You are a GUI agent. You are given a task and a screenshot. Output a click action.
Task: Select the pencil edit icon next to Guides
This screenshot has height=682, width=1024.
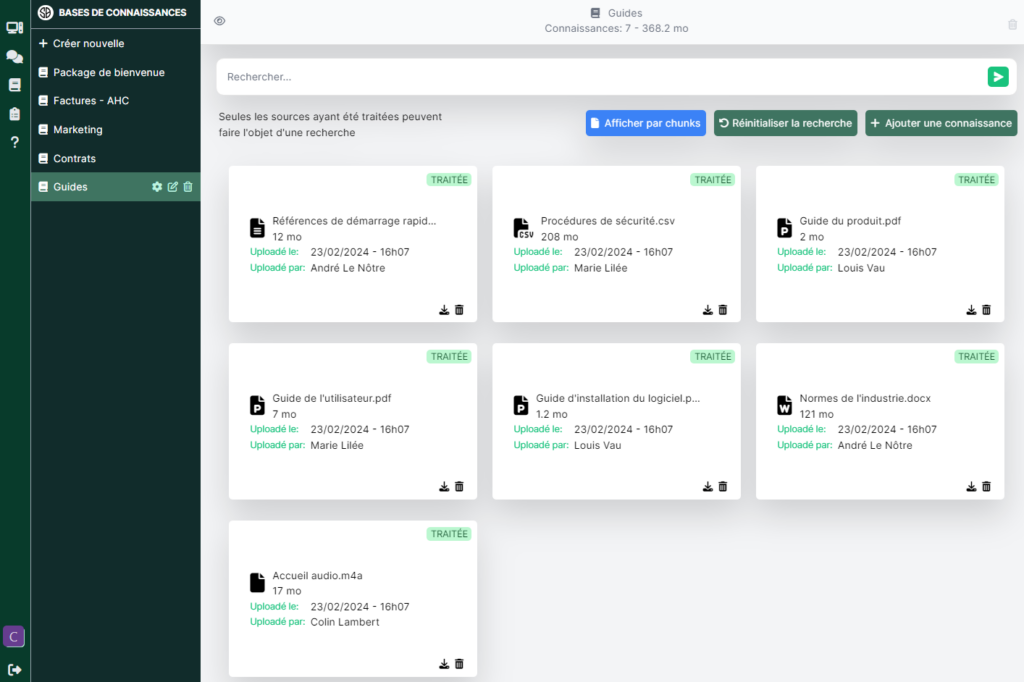coord(172,186)
